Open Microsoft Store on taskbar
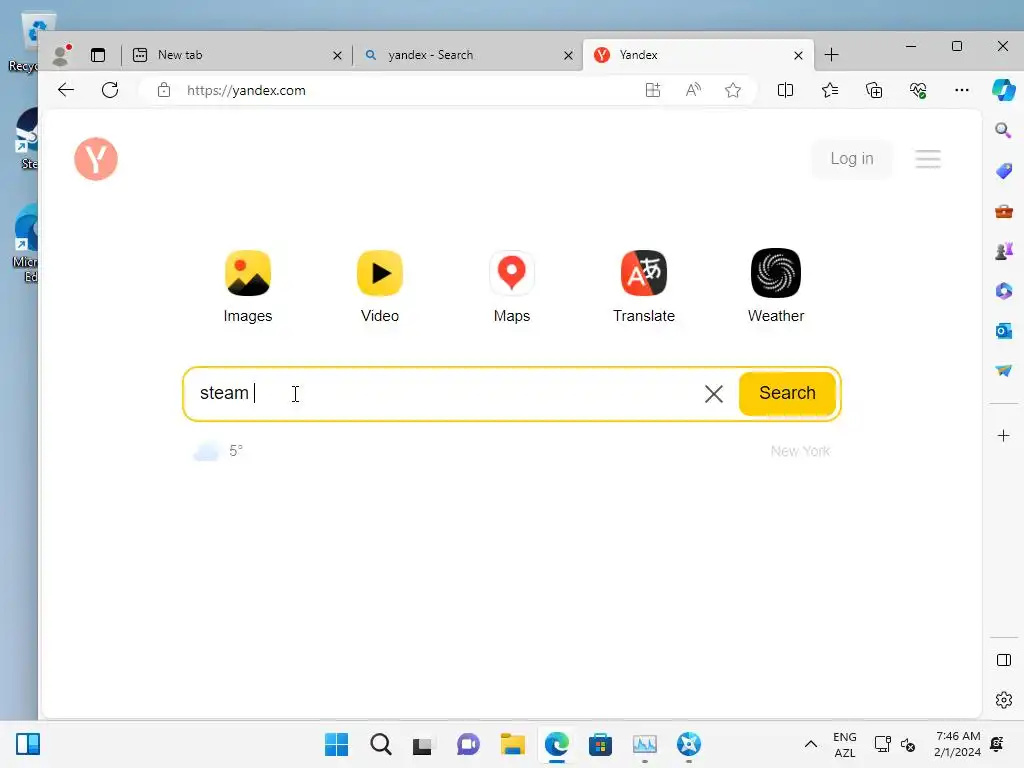 600,744
